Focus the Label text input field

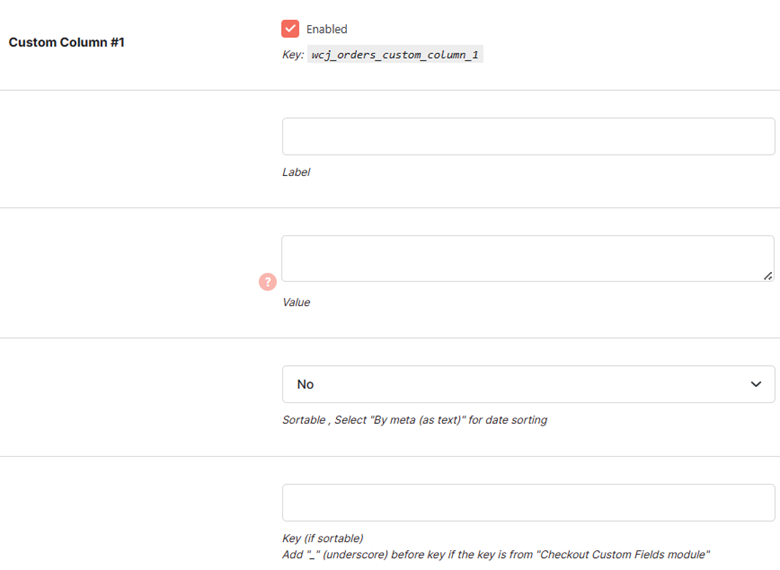[x=528, y=136]
